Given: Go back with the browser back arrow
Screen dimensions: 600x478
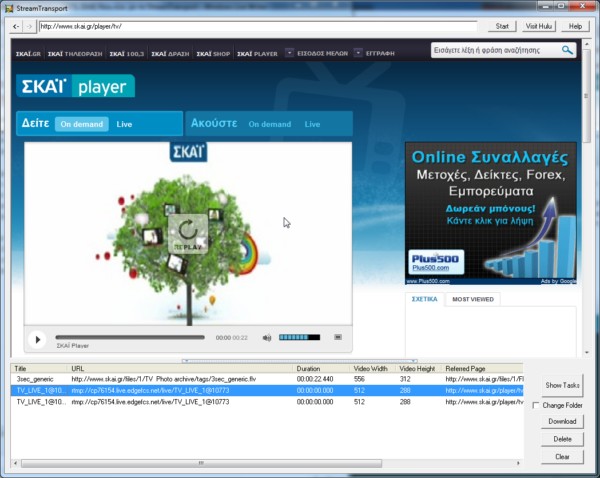Looking at the screenshot, I should [x=15, y=26].
